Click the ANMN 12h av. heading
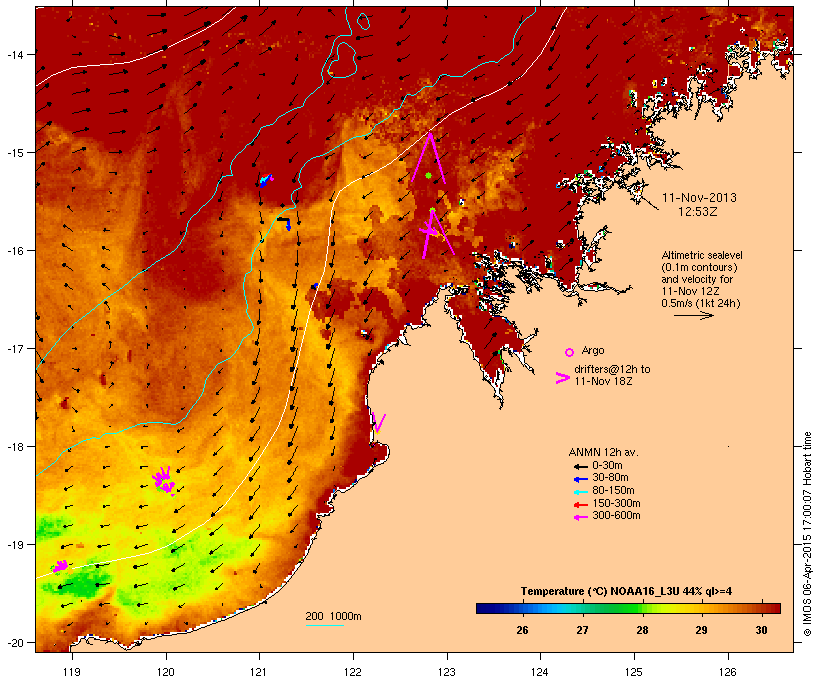820x680 pixels. click(x=603, y=452)
